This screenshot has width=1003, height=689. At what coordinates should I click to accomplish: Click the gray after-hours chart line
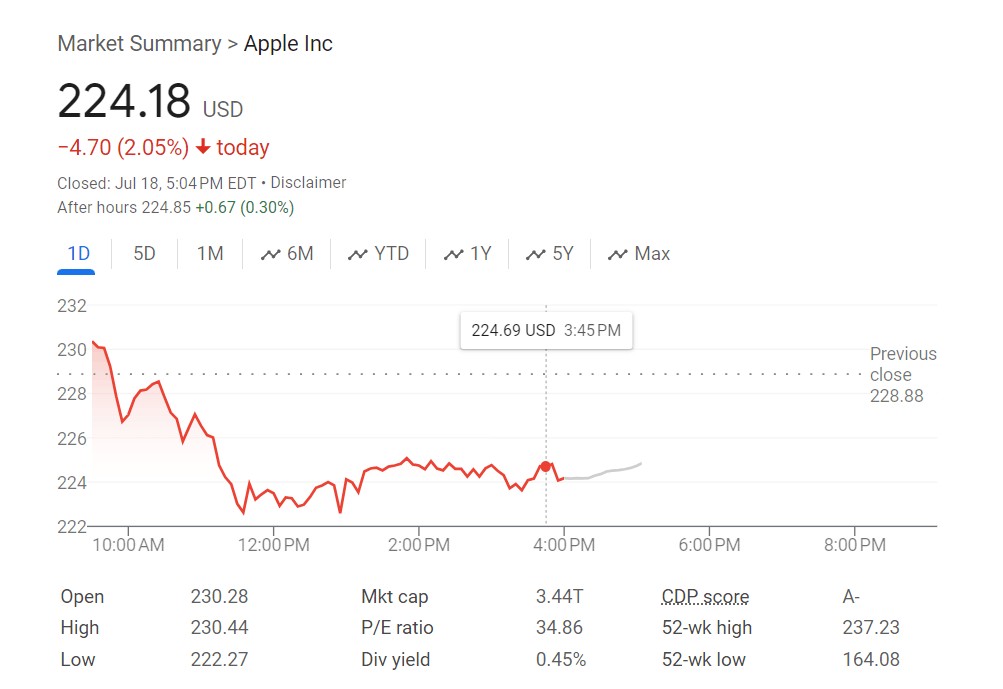click(610, 471)
